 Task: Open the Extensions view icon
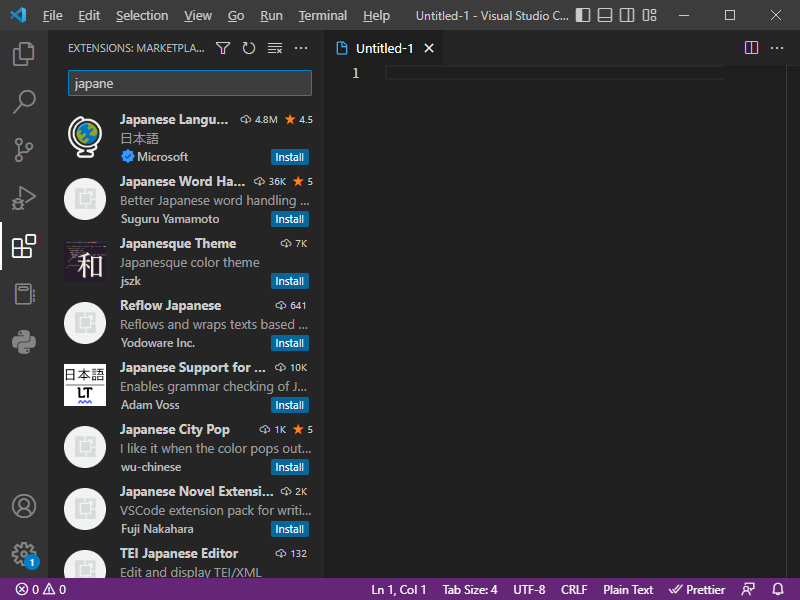pyautogui.click(x=23, y=246)
